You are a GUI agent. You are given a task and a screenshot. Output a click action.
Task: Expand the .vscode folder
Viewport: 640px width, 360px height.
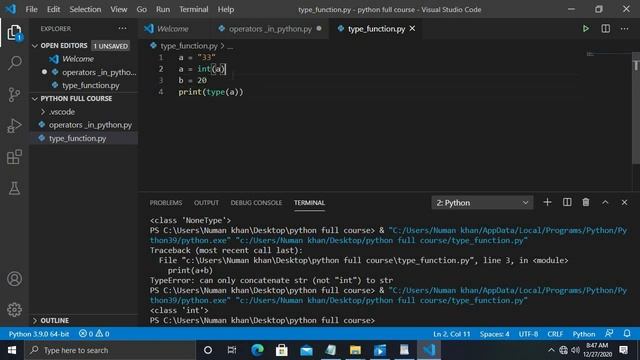(42, 111)
